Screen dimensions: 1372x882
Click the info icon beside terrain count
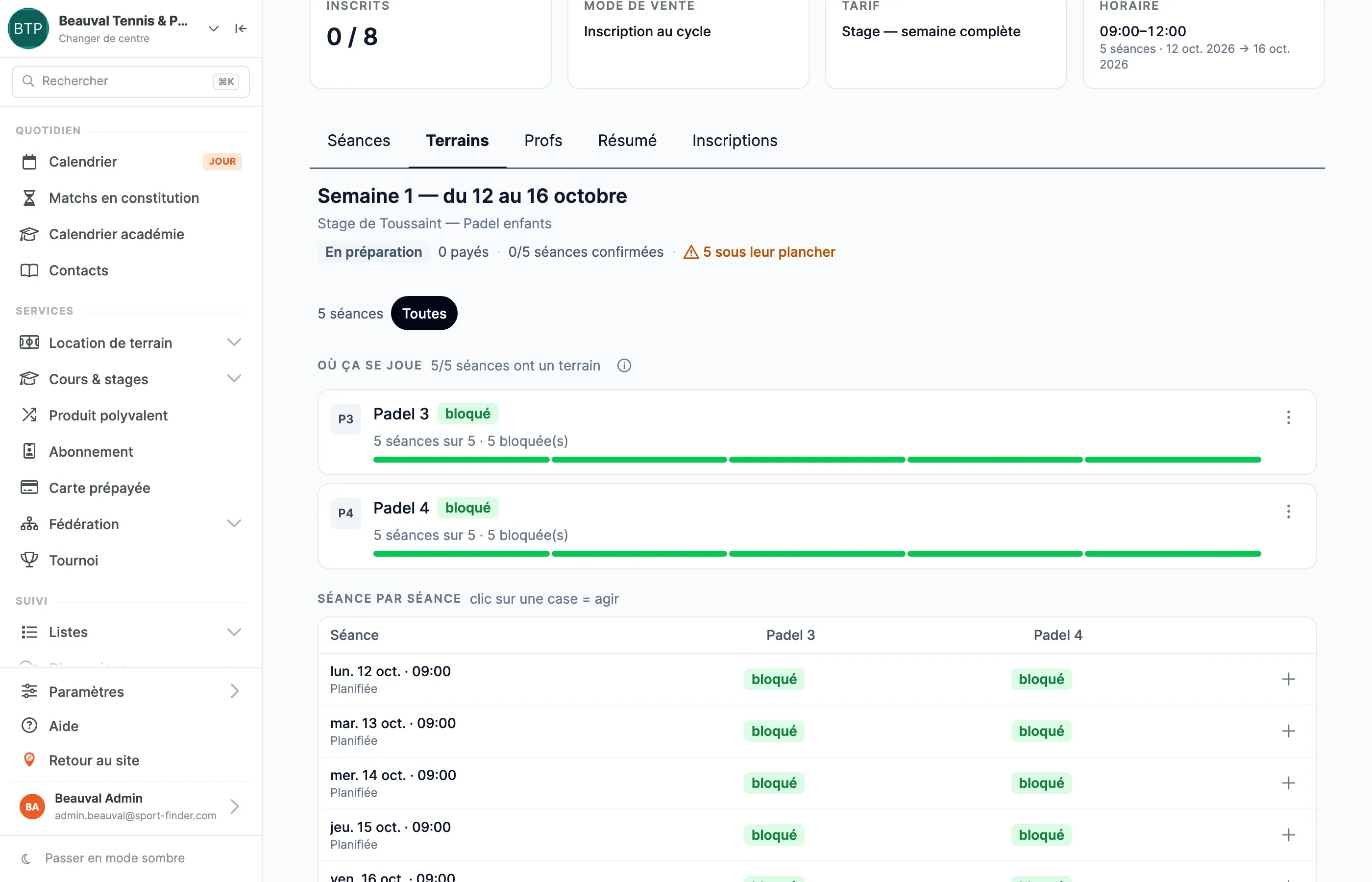tap(624, 366)
